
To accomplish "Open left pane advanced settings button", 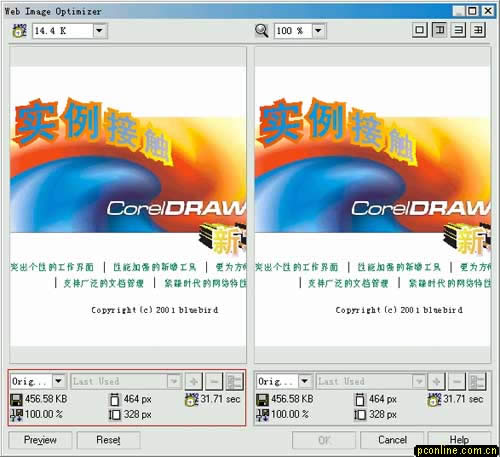I will [x=235, y=381].
